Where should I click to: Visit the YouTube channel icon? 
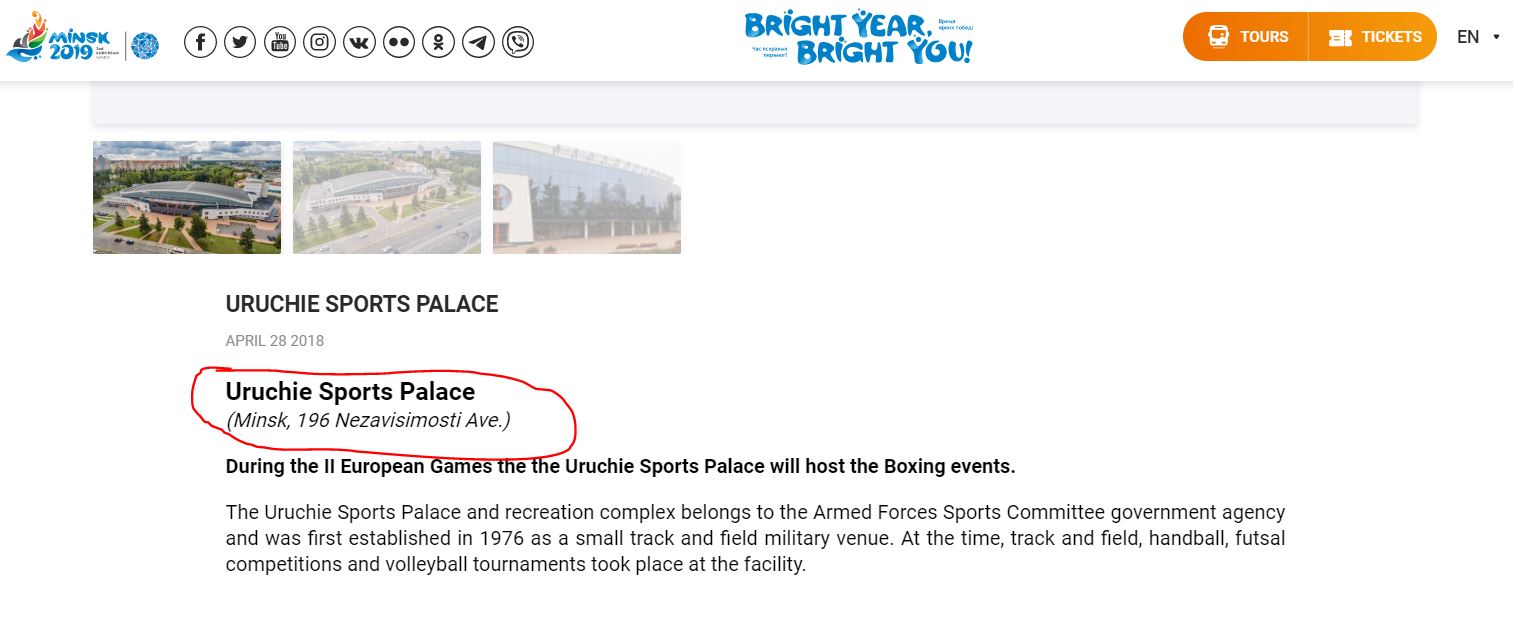pyautogui.click(x=280, y=42)
